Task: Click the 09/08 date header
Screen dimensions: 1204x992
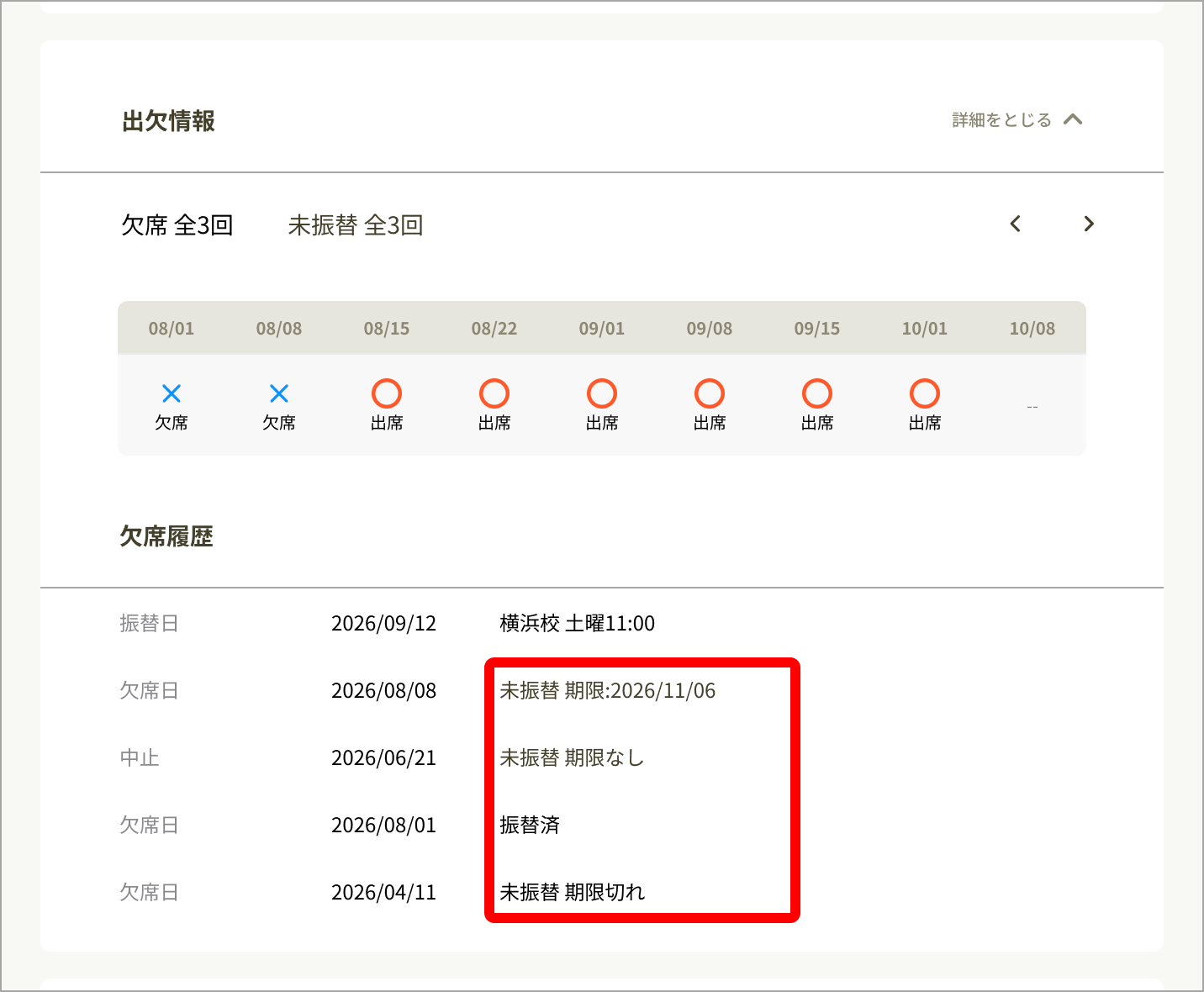Action: [x=710, y=329]
